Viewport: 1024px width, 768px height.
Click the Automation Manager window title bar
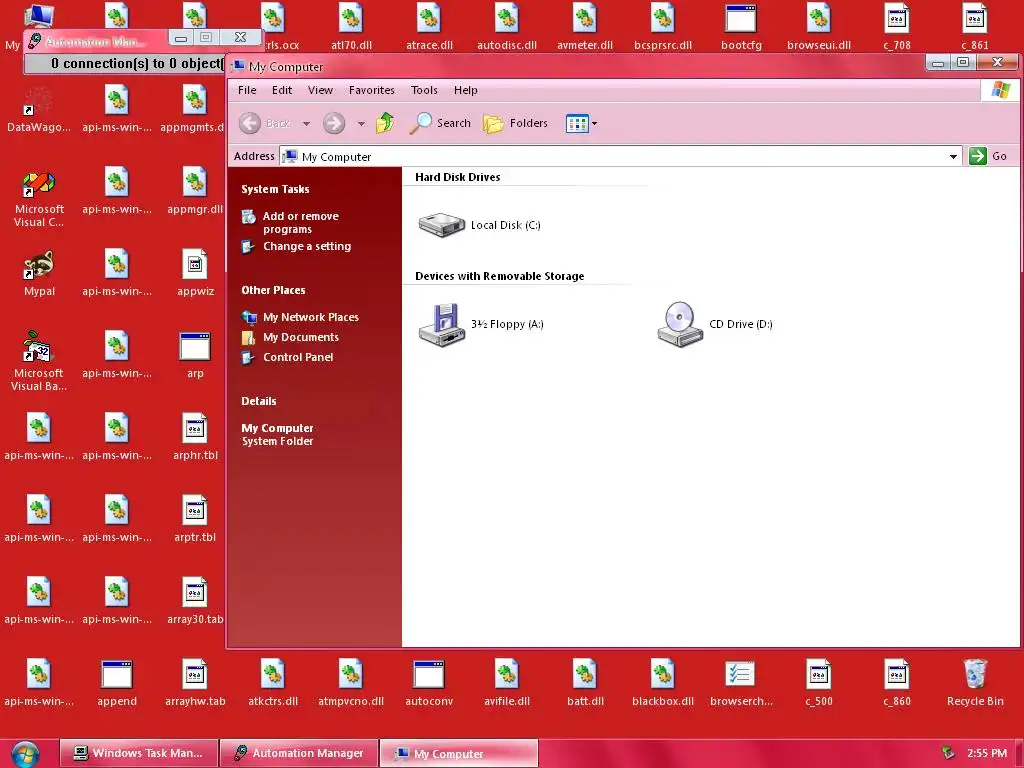coord(98,42)
